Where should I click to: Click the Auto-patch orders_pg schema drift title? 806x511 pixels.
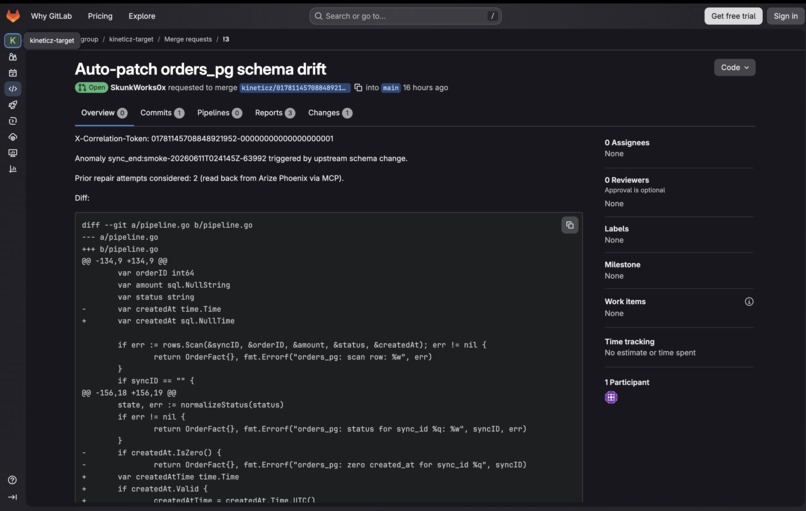200,69
